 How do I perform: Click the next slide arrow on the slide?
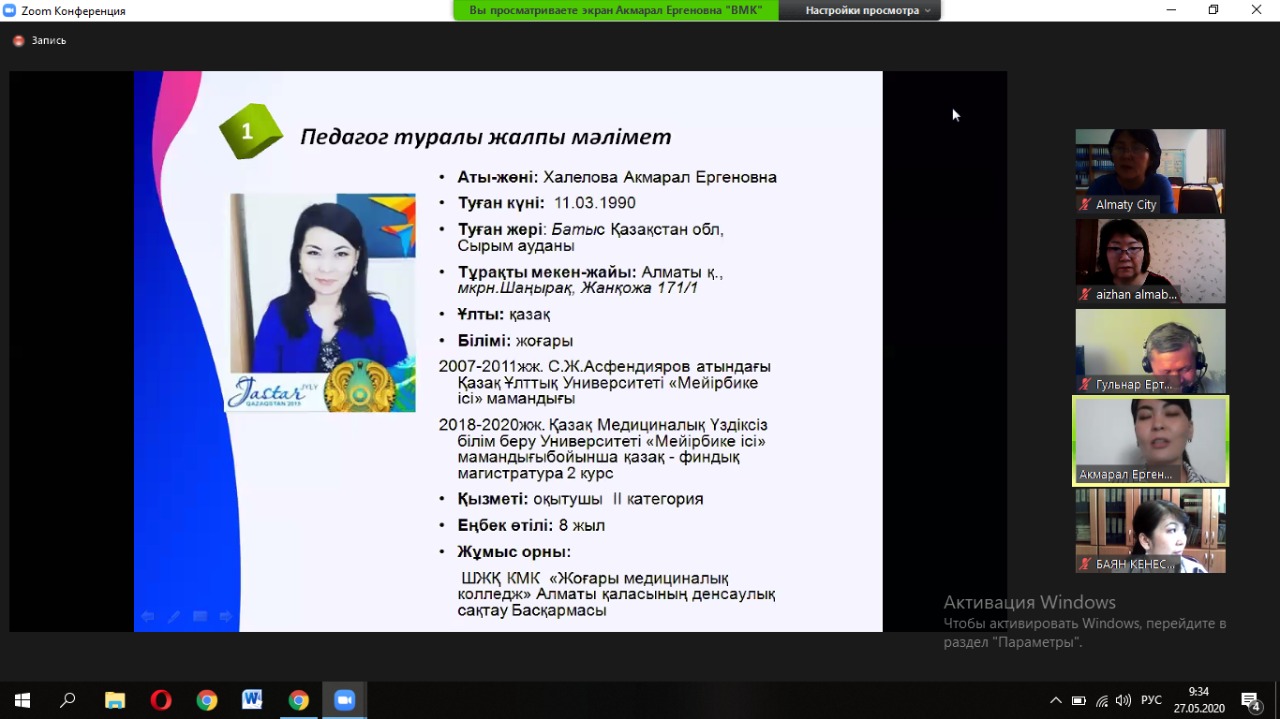point(226,617)
